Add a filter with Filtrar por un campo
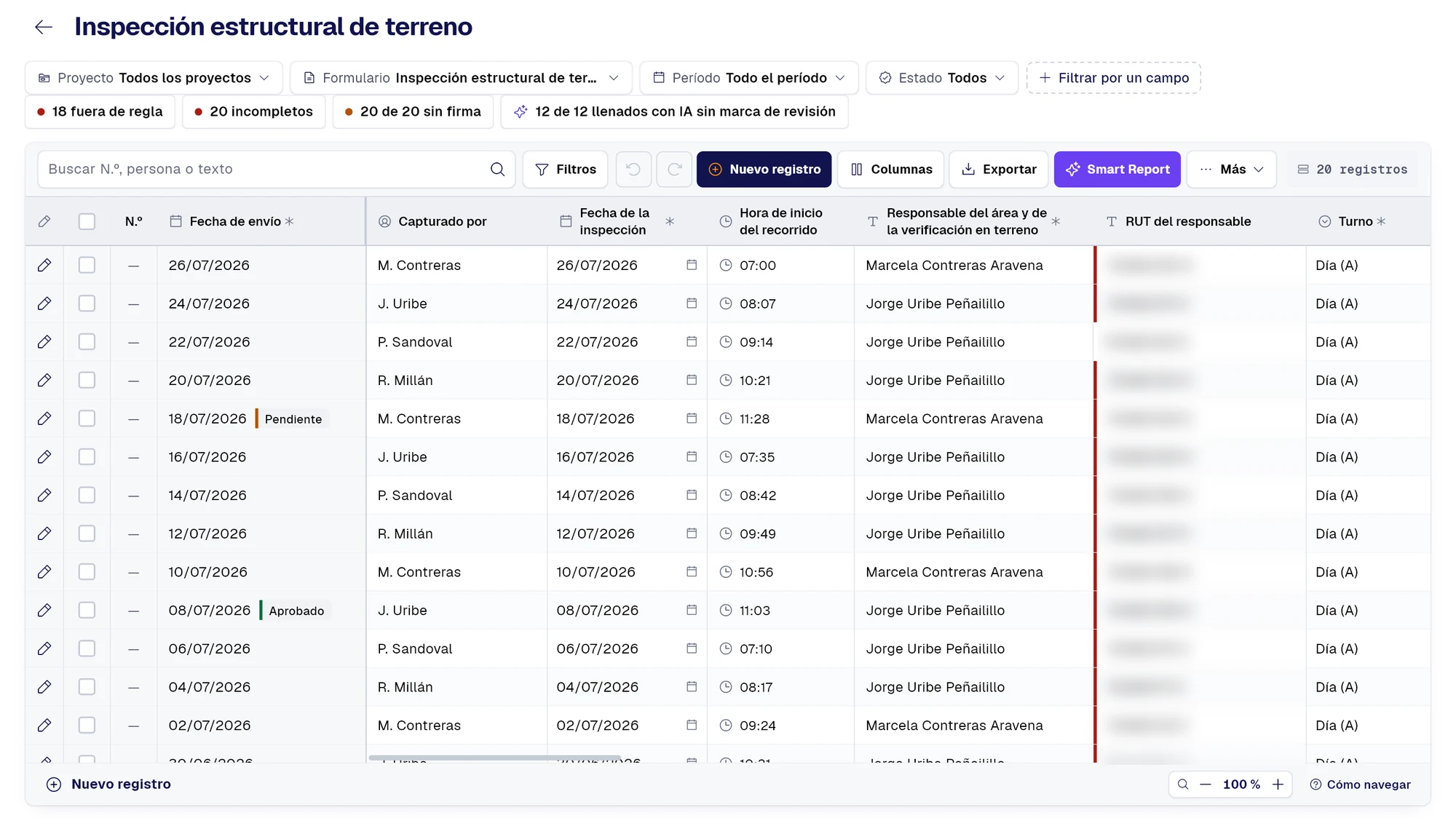The image size is (1456, 818). click(x=1114, y=78)
